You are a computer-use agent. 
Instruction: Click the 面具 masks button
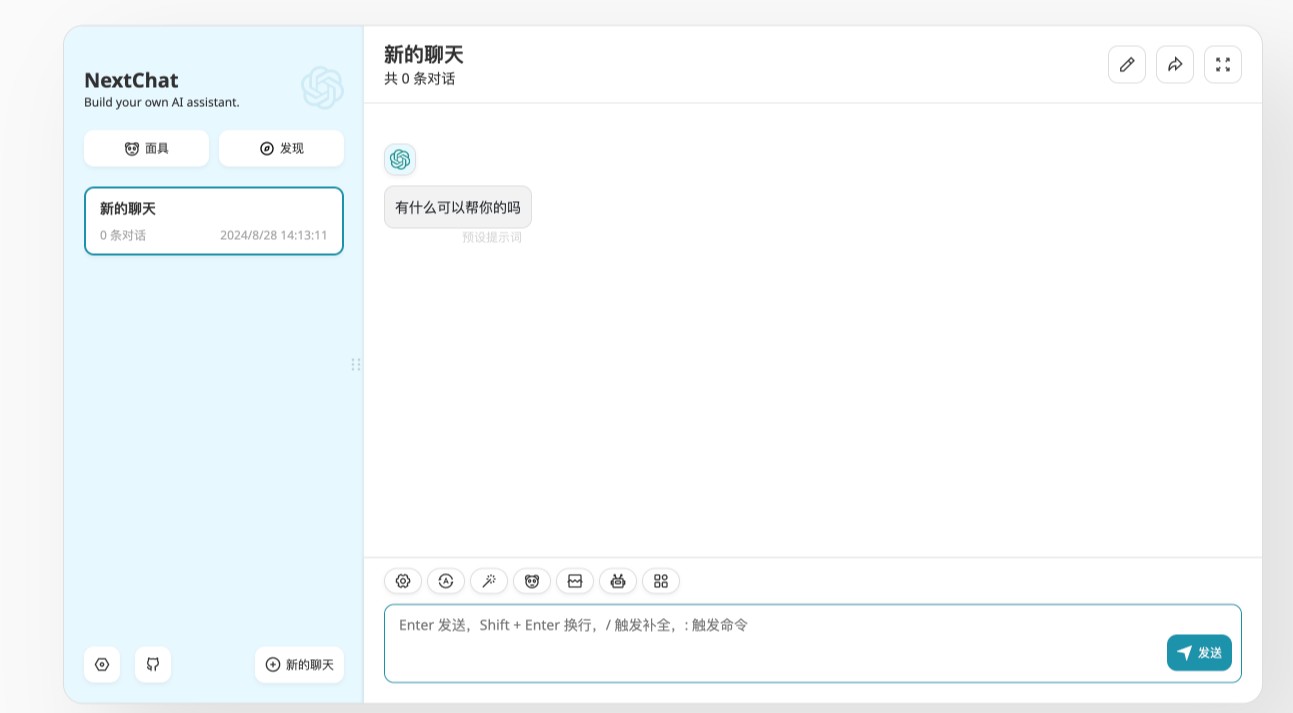(x=146, y=148)
